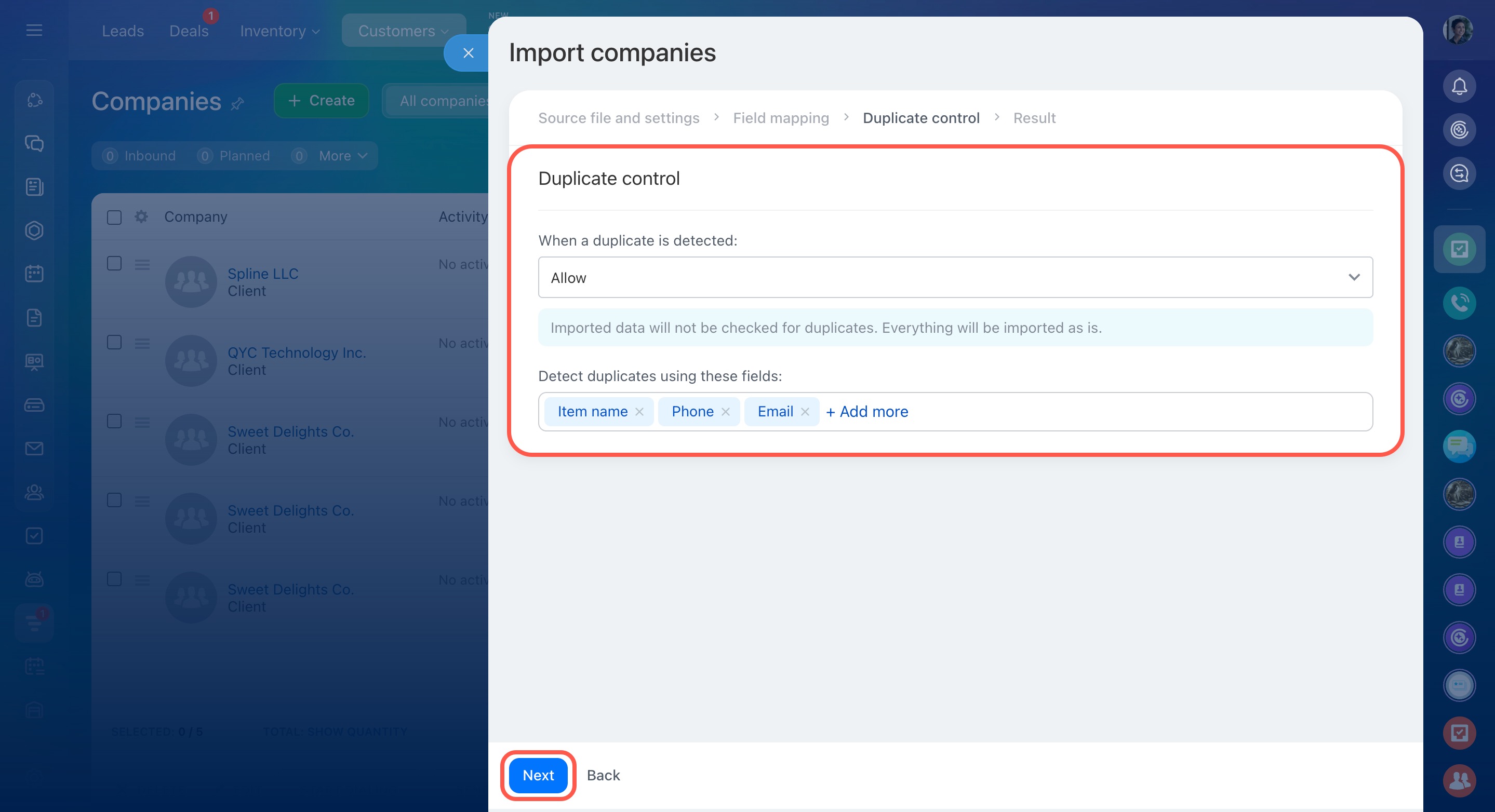Image resolution: width=1495 pixels, height=812 pixels.
Task: Remove the Email duplicate field tag
Action: (805, 412)
